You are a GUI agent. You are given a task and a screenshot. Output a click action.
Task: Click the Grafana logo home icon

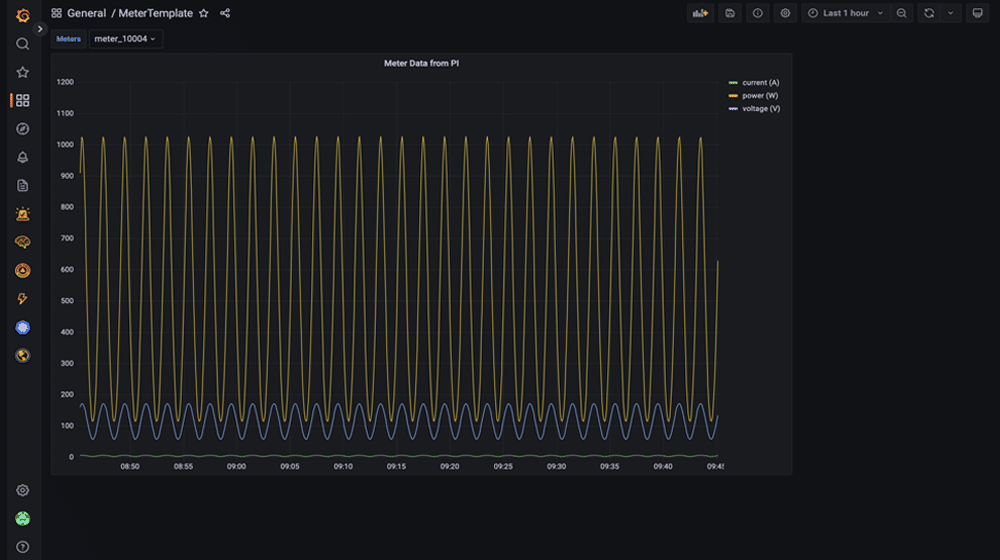click(x=22, y=15)
